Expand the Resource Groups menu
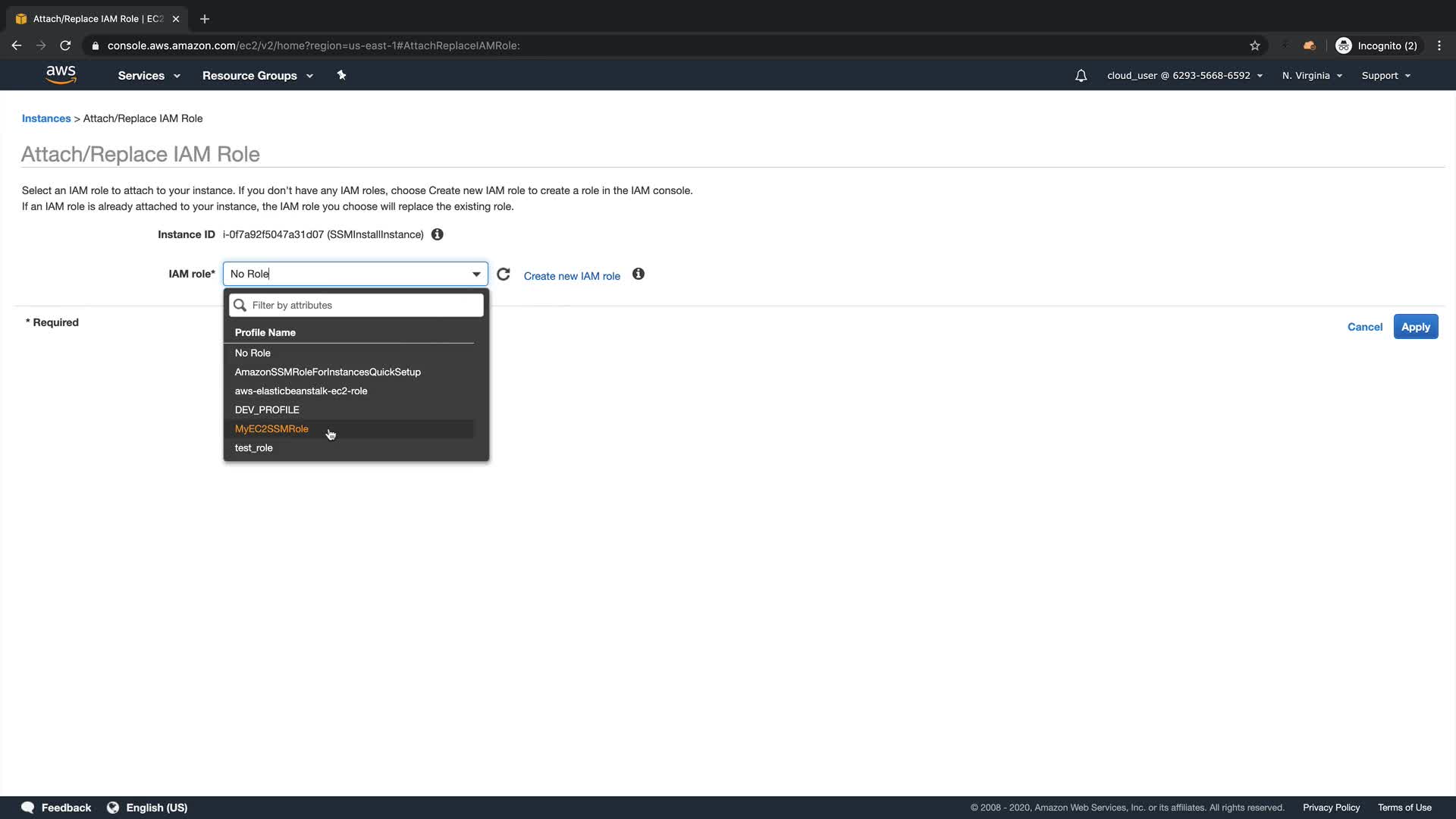 [x=257, y=76]
